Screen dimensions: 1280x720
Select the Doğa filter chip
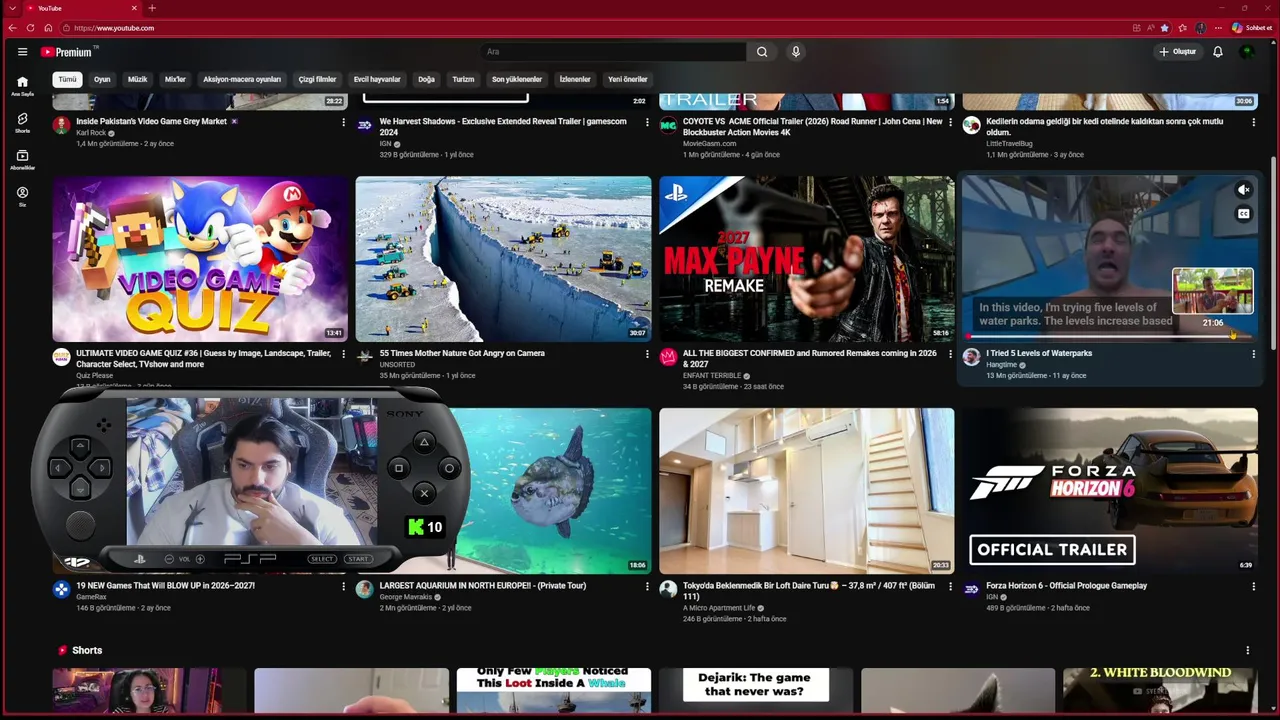426,79
